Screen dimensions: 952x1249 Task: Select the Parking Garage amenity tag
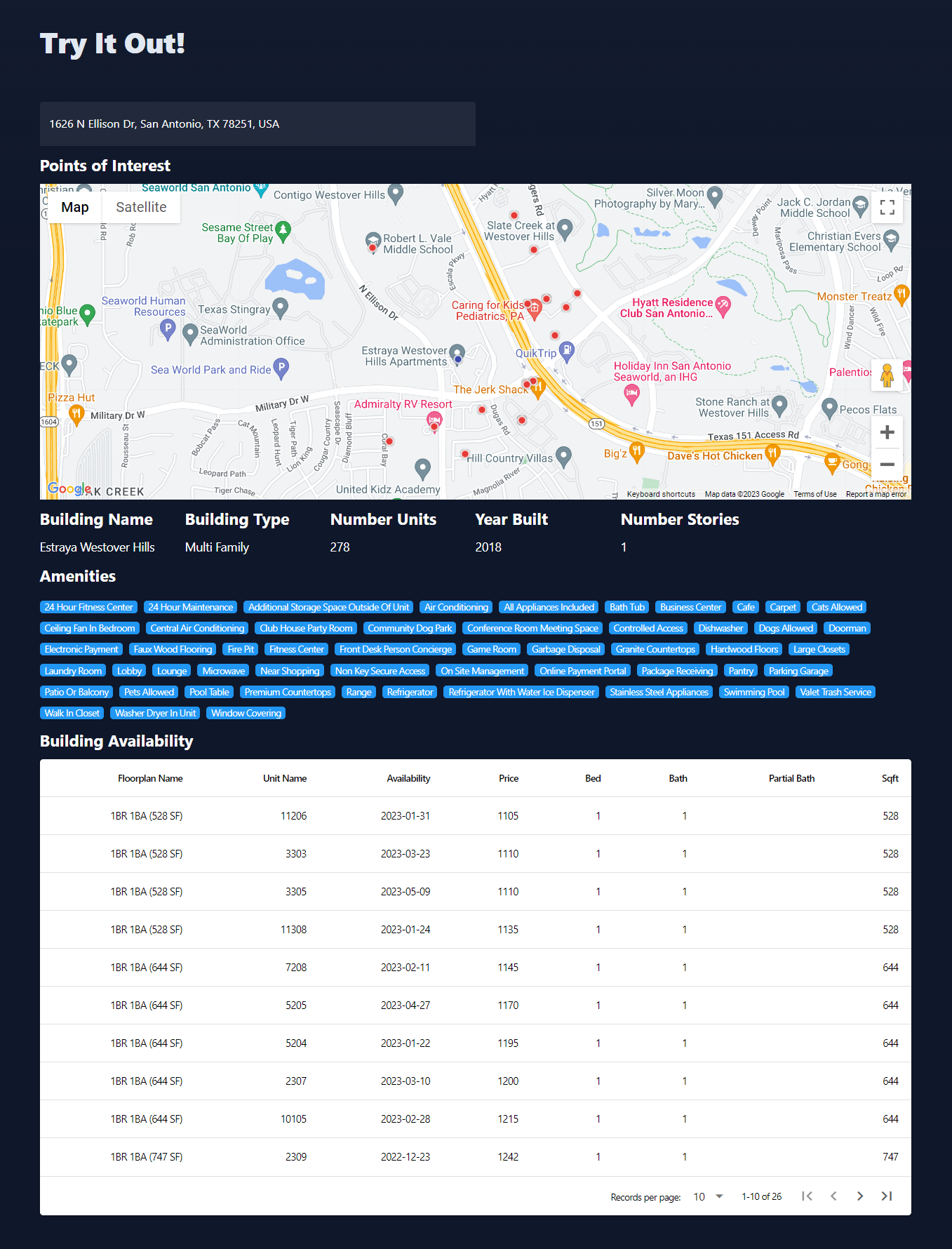[x=798, y=671]
